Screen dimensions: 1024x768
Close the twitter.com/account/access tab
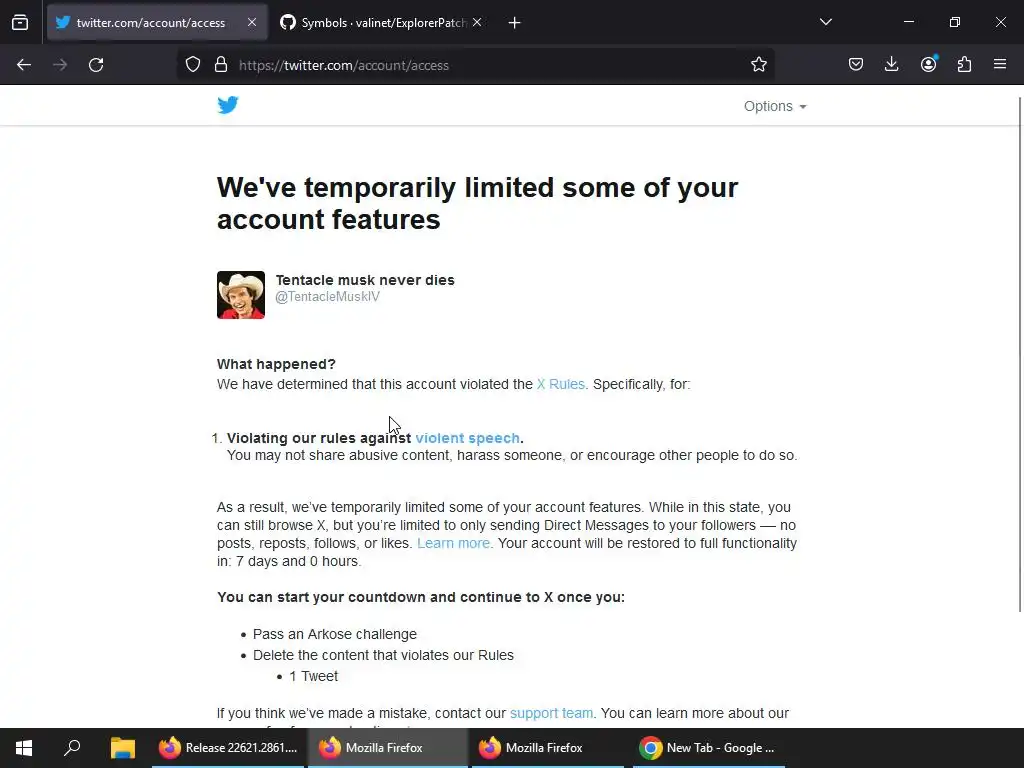pyautogui.click(x=252, y=22)
